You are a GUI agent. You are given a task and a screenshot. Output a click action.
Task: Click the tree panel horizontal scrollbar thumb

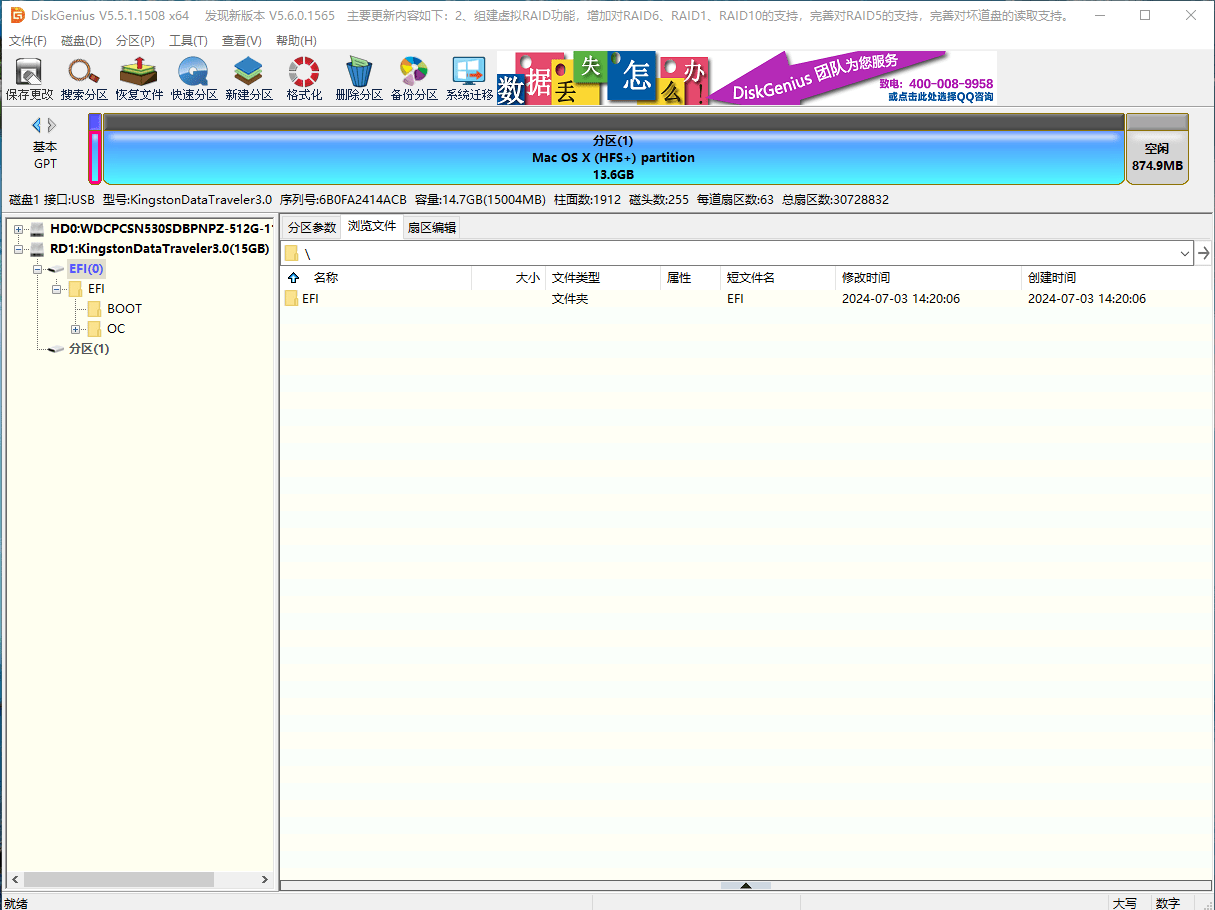pyautogui.click(x=118, y=879)
